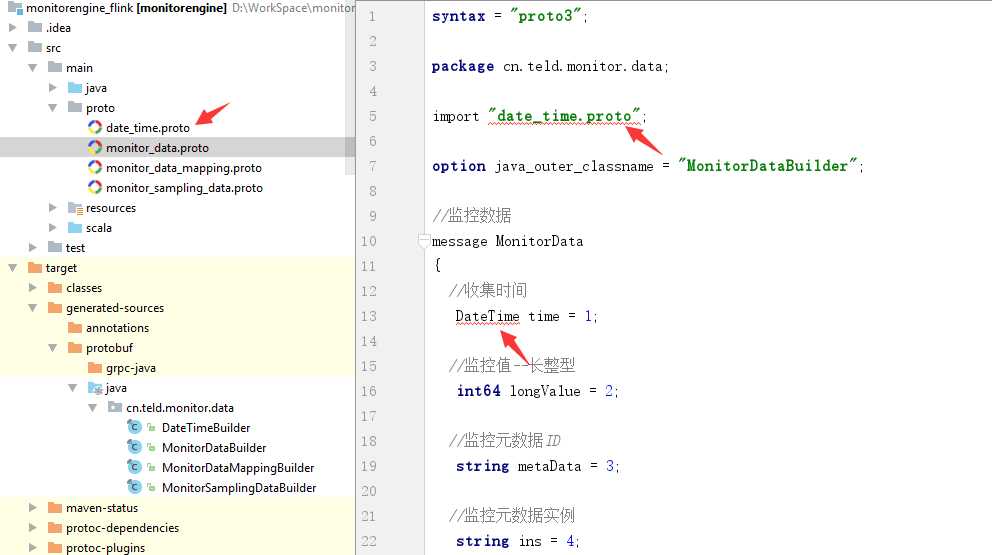Click line number 10 in the gutter

tap(368, 241)
